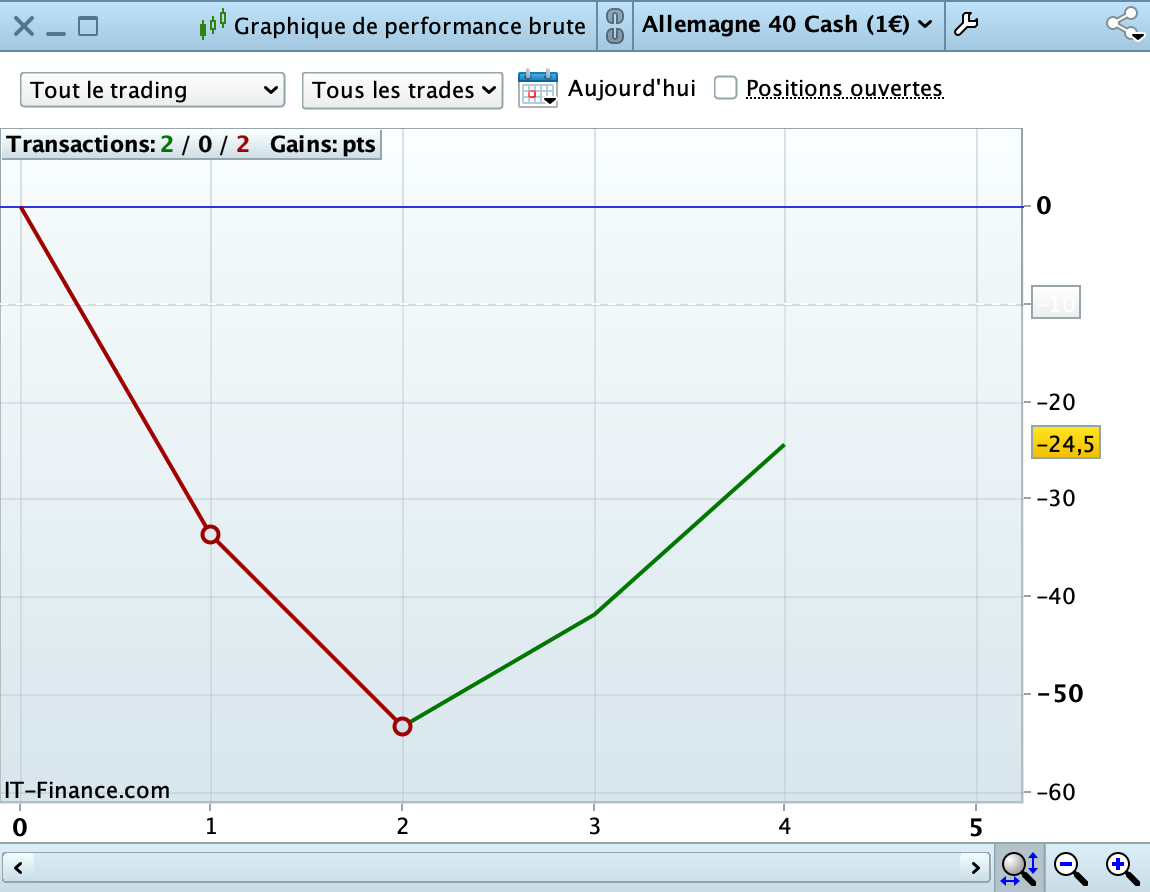Click the -50 axis label
The width and height of the screenshot is (1150, 892).
point(1060,694)
